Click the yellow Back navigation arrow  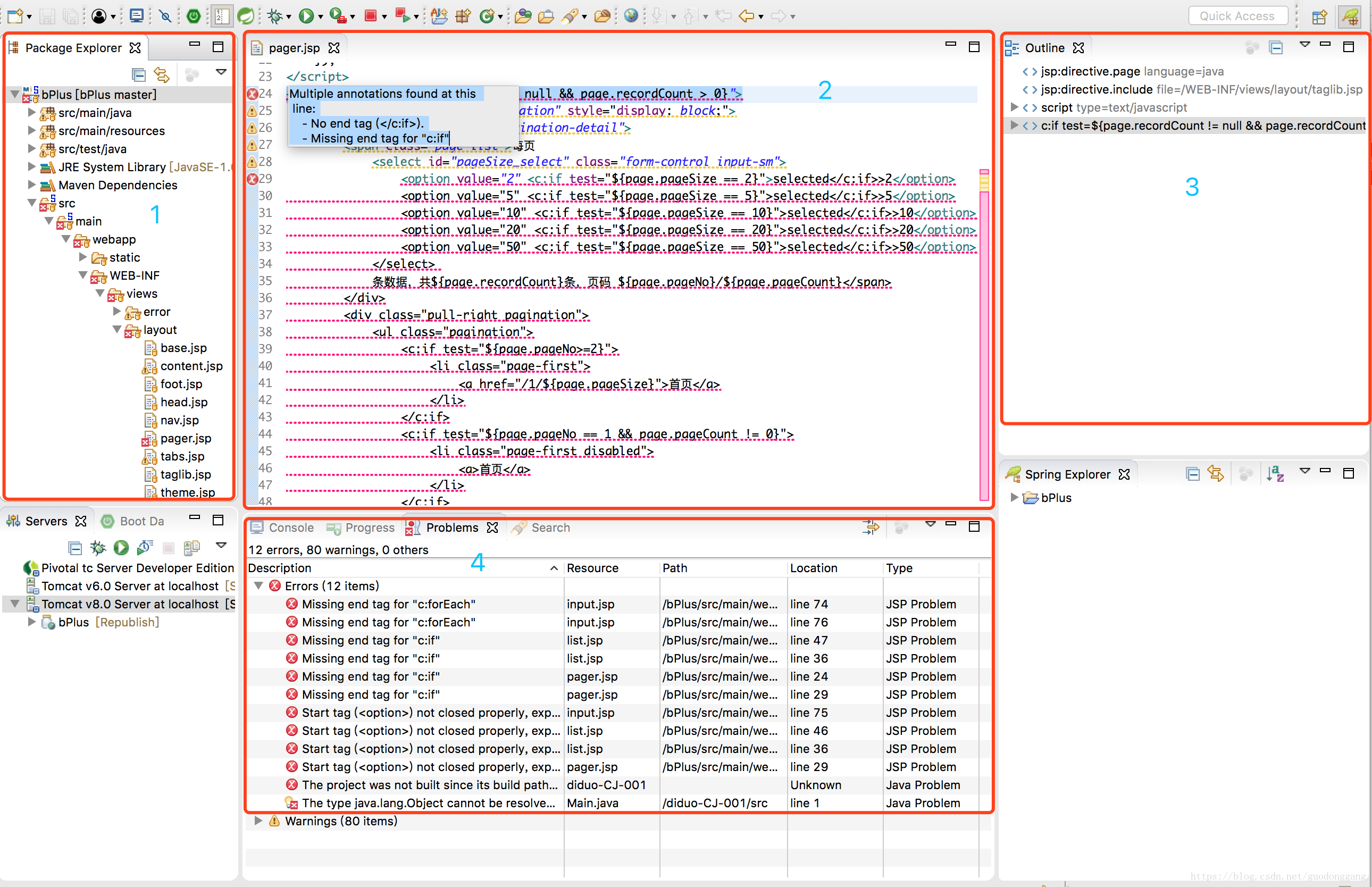747,15
